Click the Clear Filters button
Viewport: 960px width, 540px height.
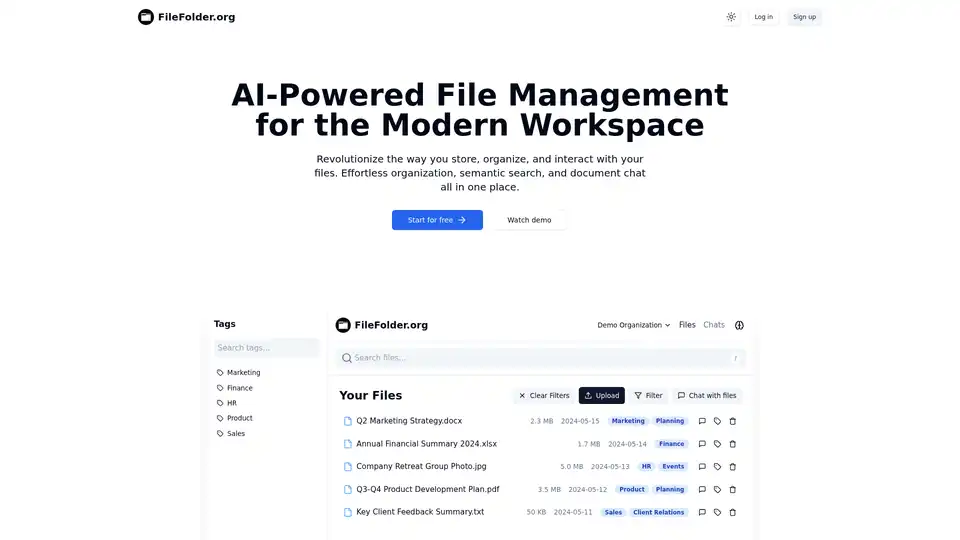click(543, 396)
